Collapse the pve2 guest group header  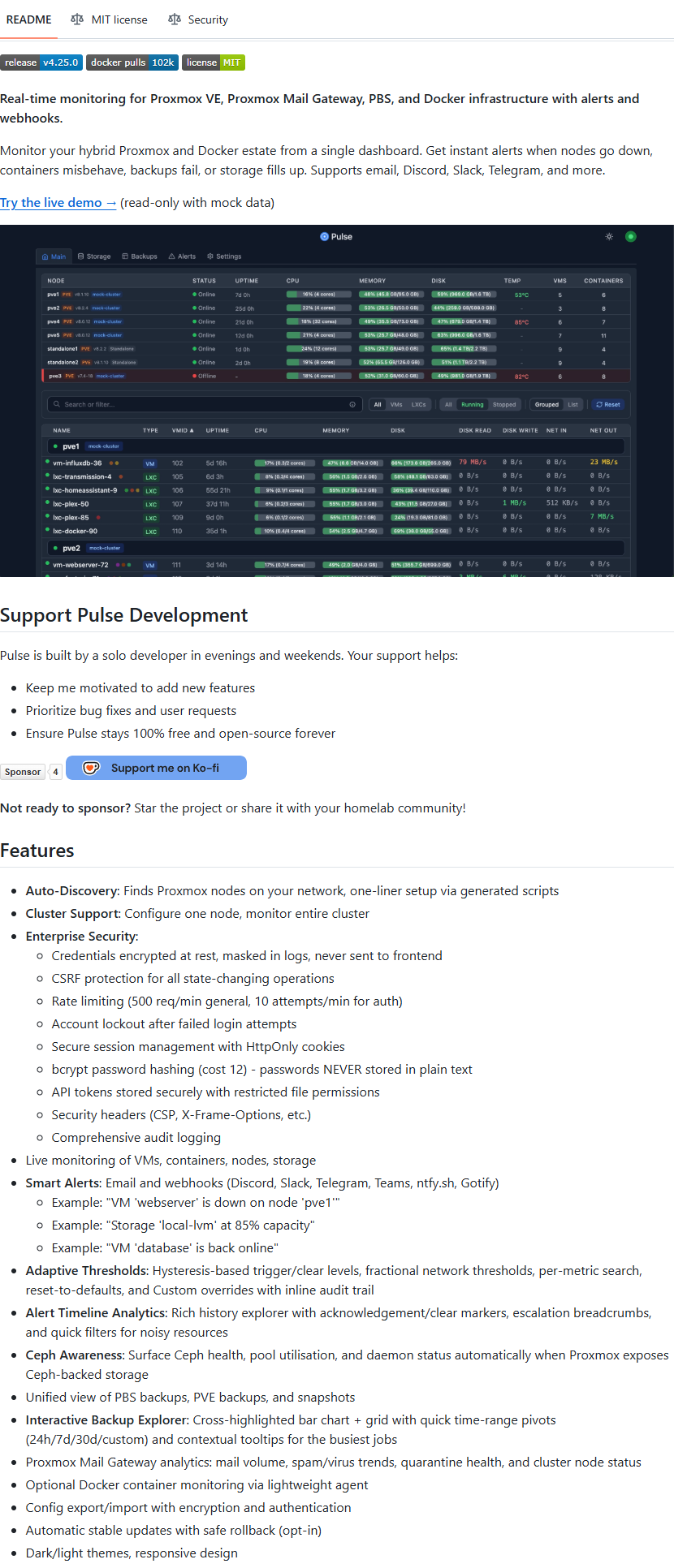[336, 548]
